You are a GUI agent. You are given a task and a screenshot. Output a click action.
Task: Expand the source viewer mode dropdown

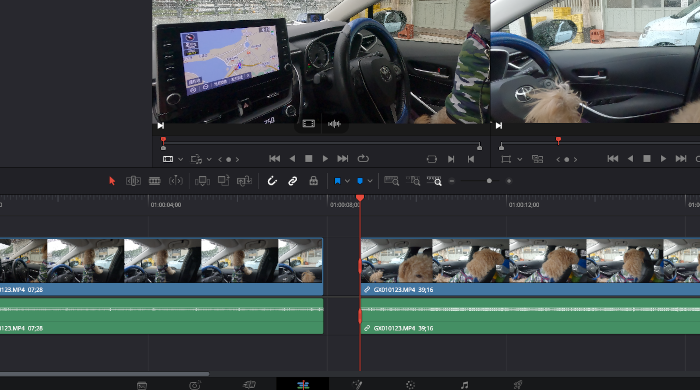(x=180, y=159)
